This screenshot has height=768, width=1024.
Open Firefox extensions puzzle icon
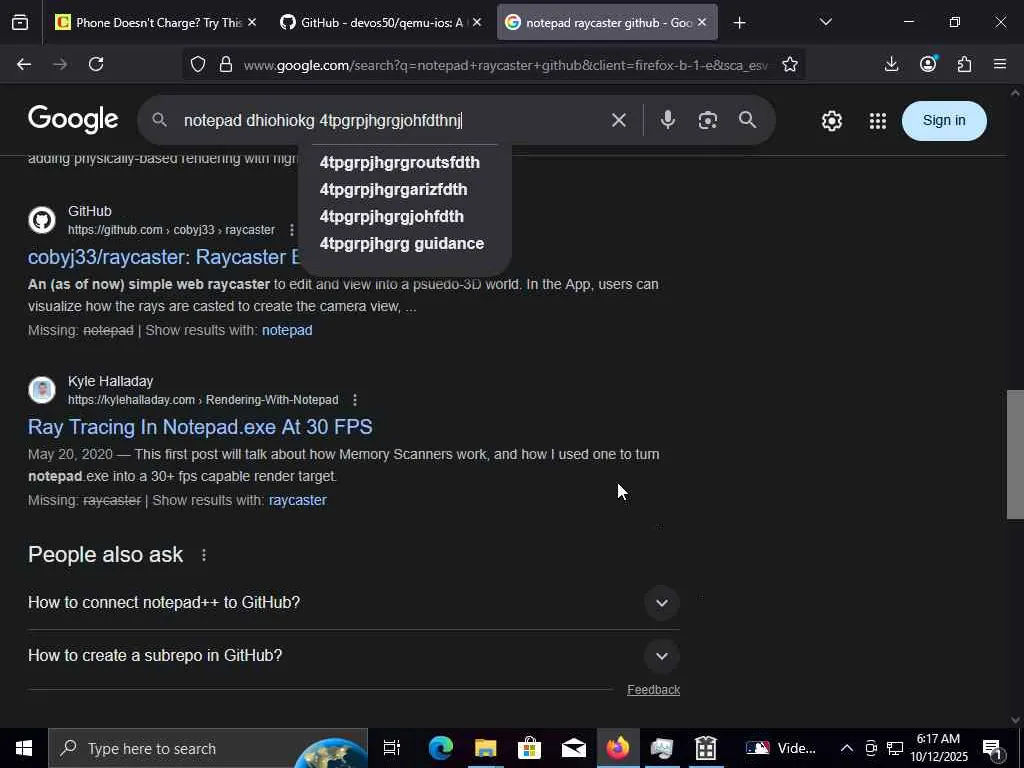964,64
